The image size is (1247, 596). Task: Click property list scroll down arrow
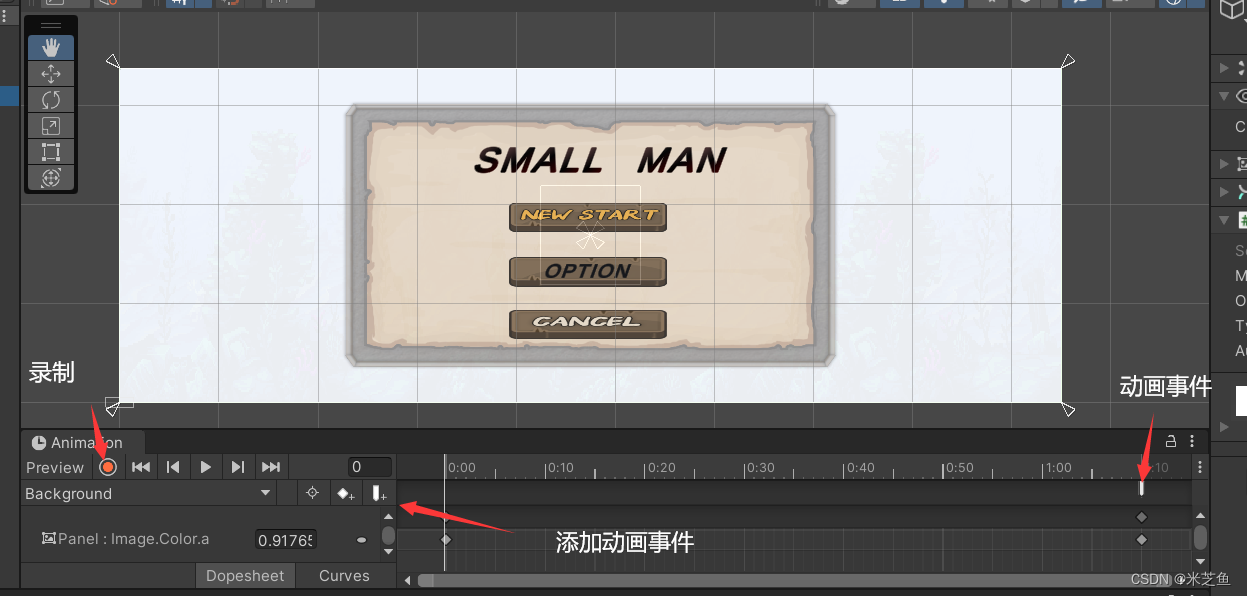coord(388,551)
